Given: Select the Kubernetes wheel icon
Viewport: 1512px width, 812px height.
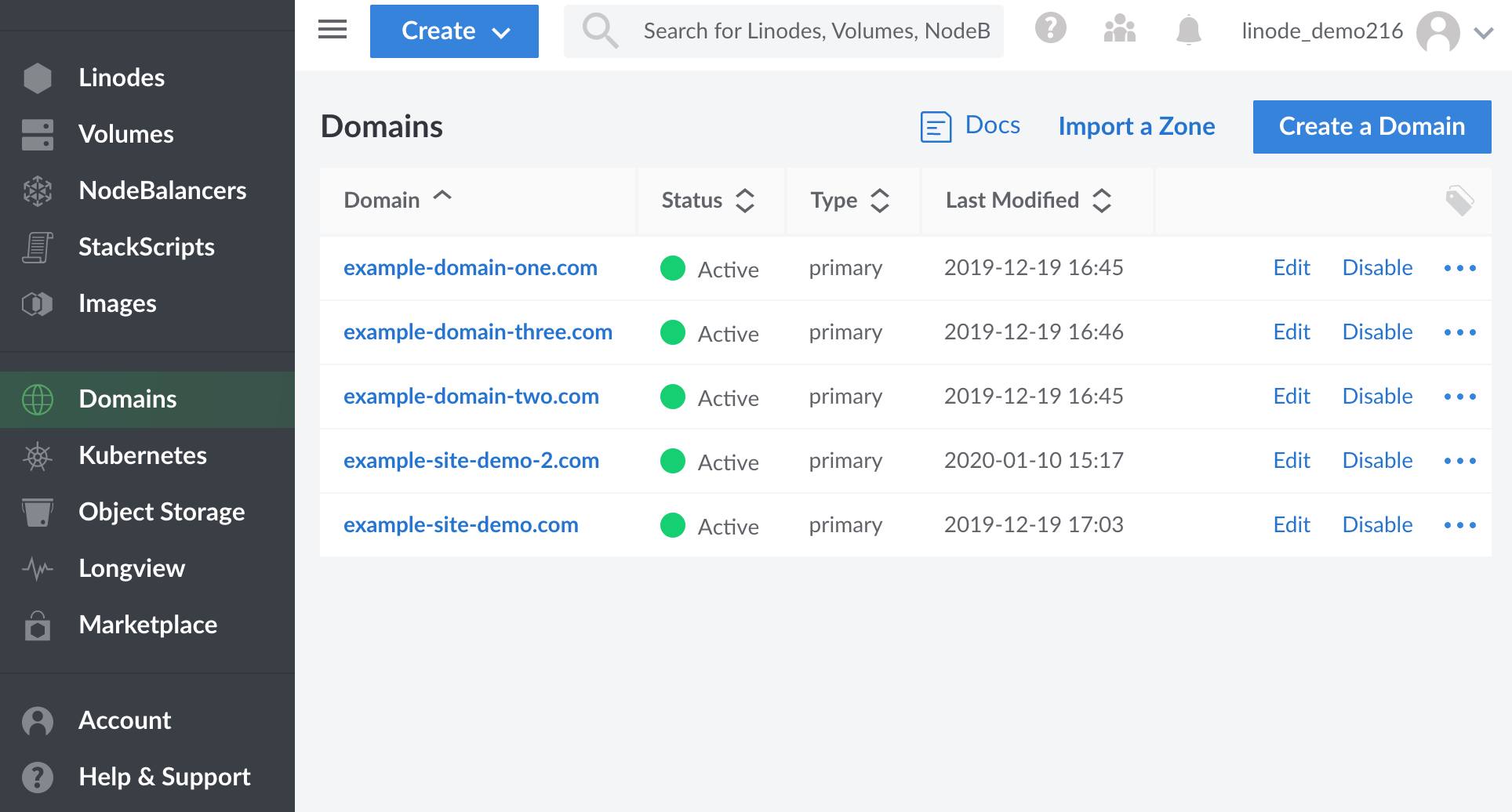Looking at the screenshot, I should click(36, 455).
